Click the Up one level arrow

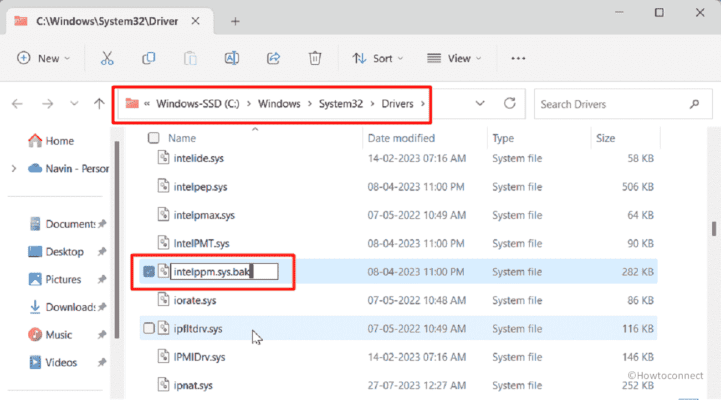(99, 104)
